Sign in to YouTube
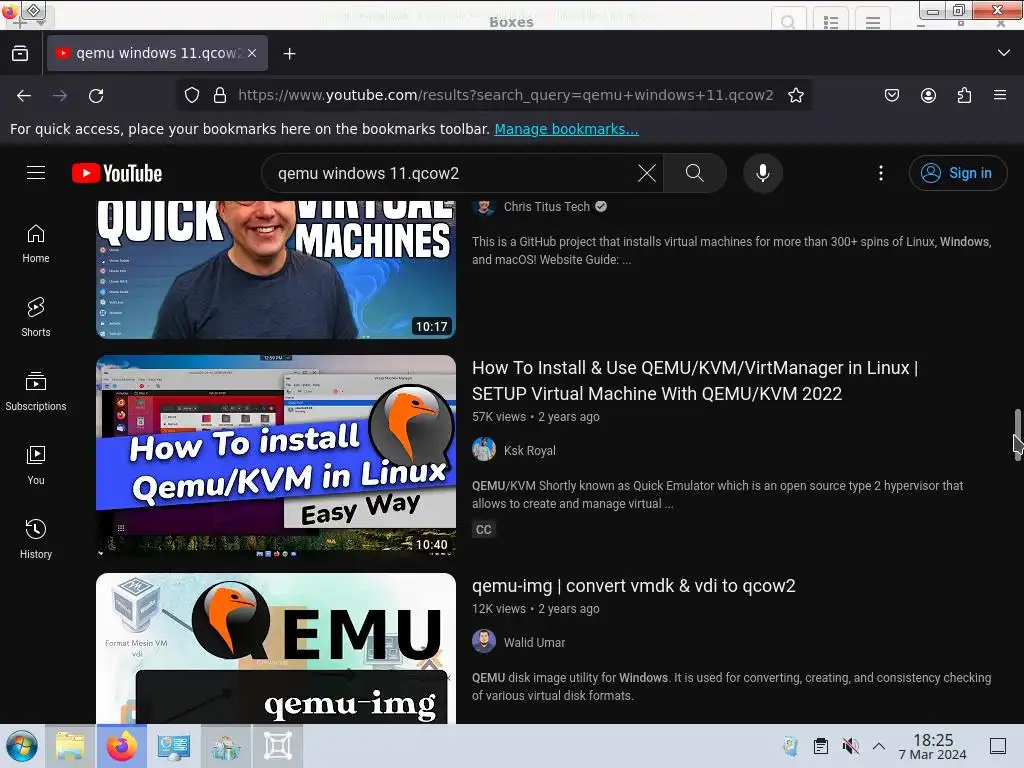Image resolution: width=1024 pixels, height=768 pixels. [957, 173]
